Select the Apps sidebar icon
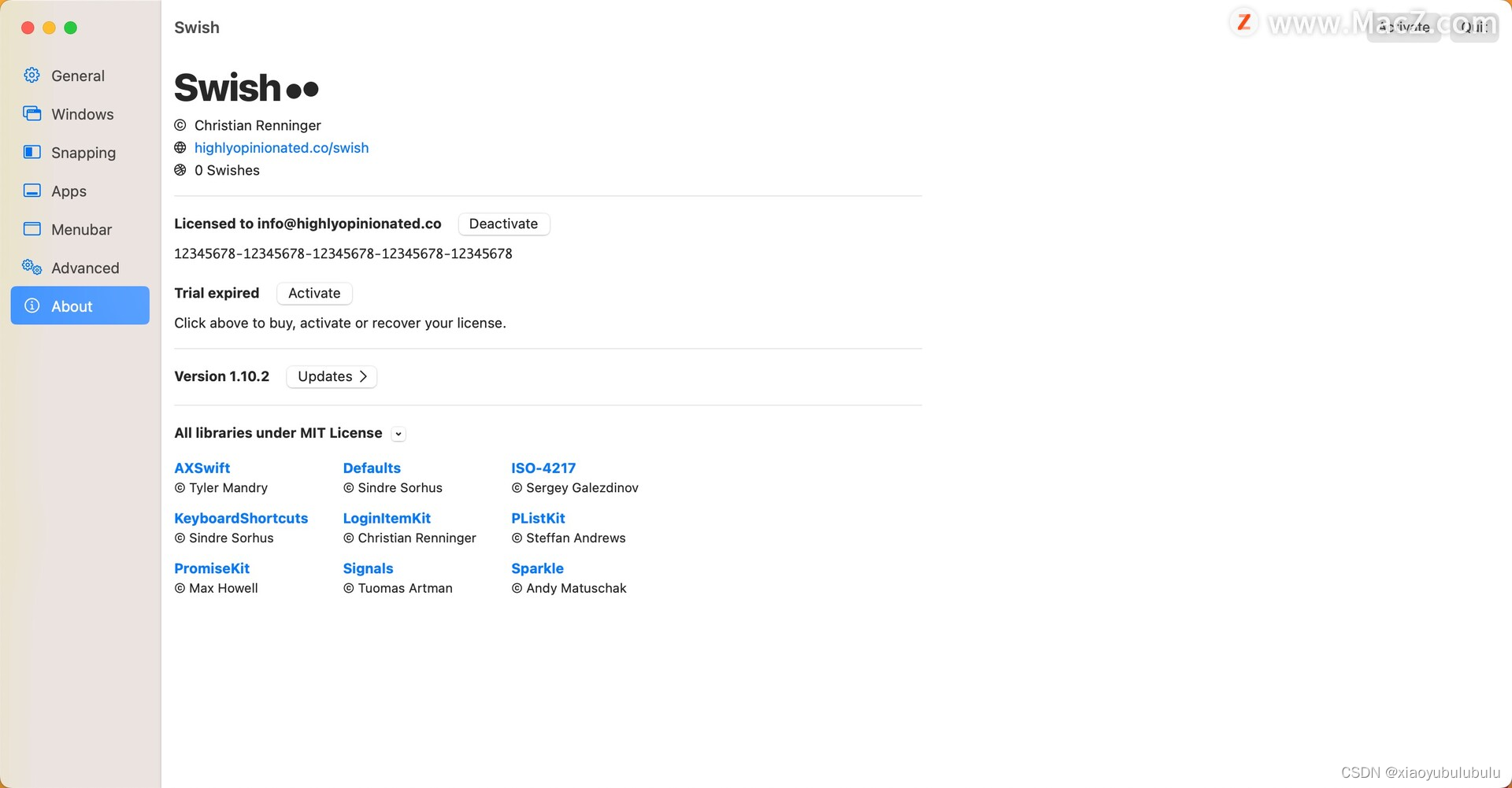This screenshot has width=1512, height=788. [x=31, y=191]
